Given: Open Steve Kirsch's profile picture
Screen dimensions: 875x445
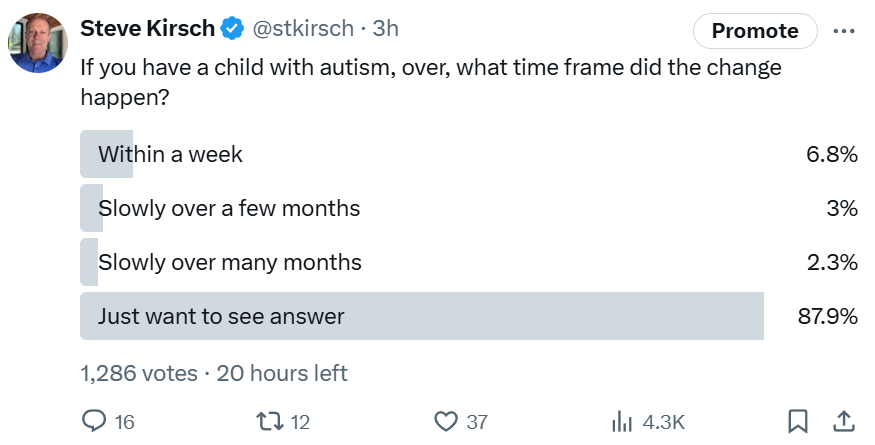Looking at the screenshot, I should [x=38, y=43].
